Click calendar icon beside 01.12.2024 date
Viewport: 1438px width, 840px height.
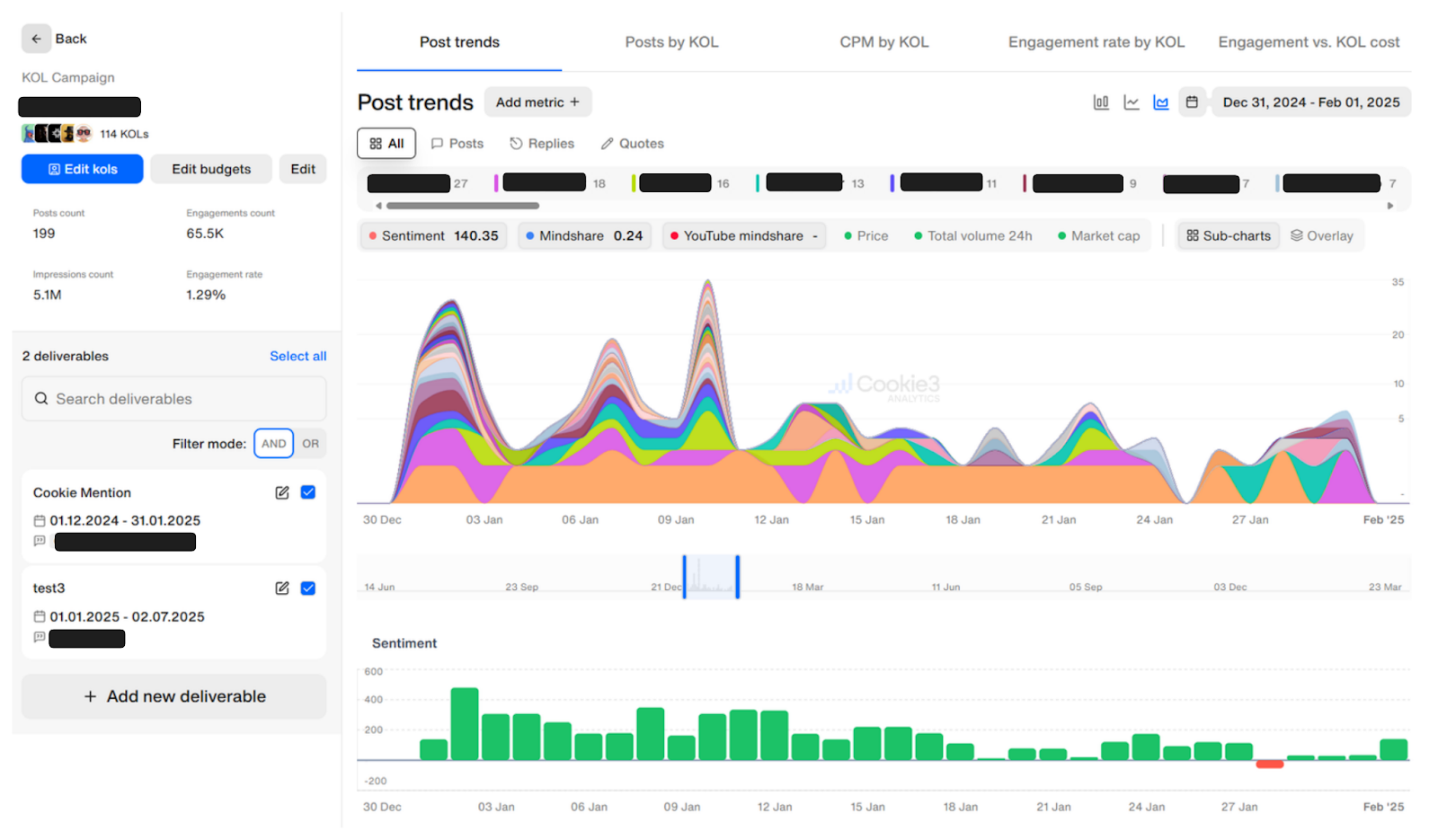point(40,521)
